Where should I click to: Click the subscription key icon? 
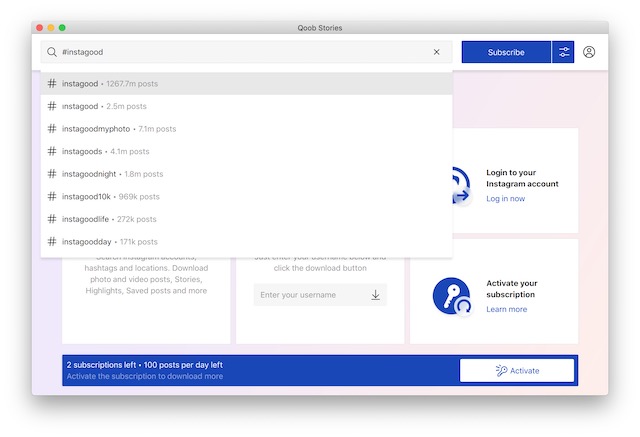[x=451, y=296]
